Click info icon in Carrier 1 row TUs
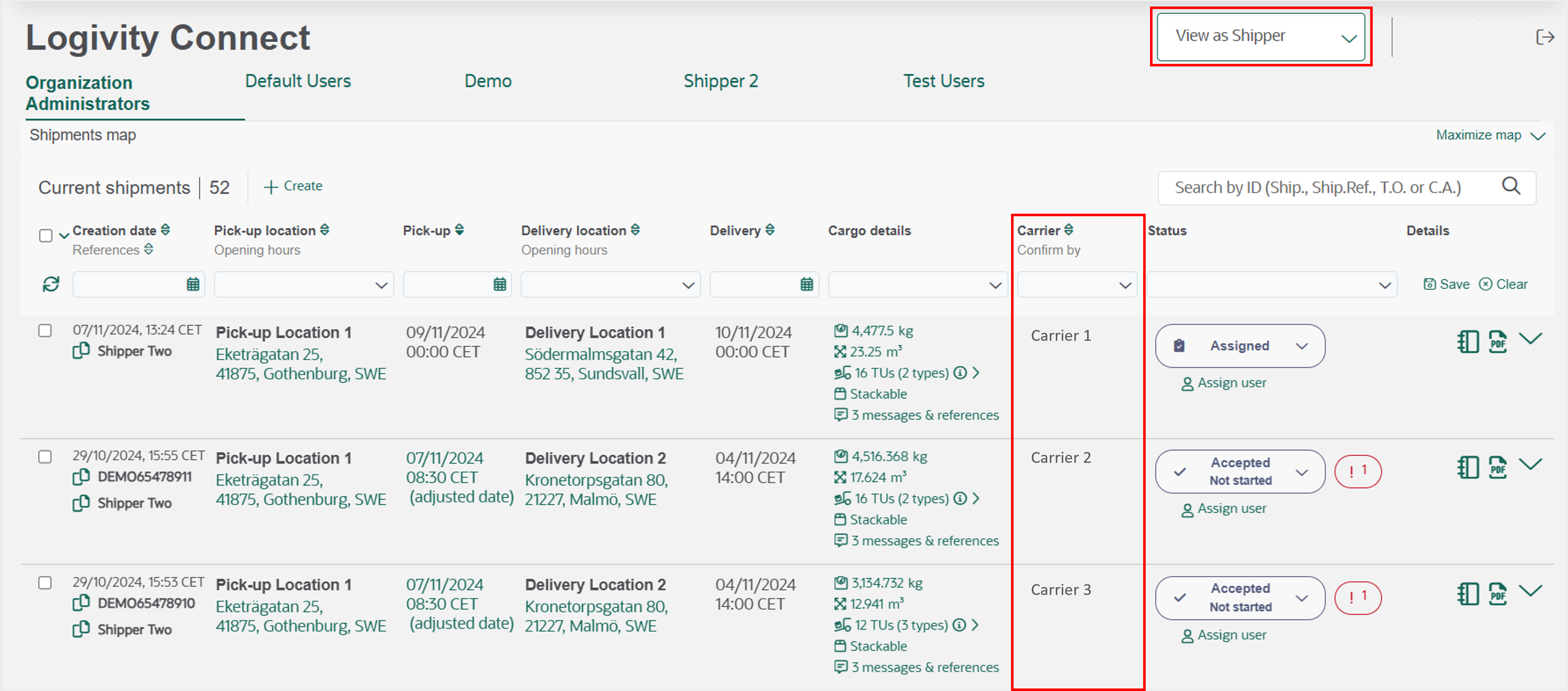1568x691 pixels. coord(960,373)
